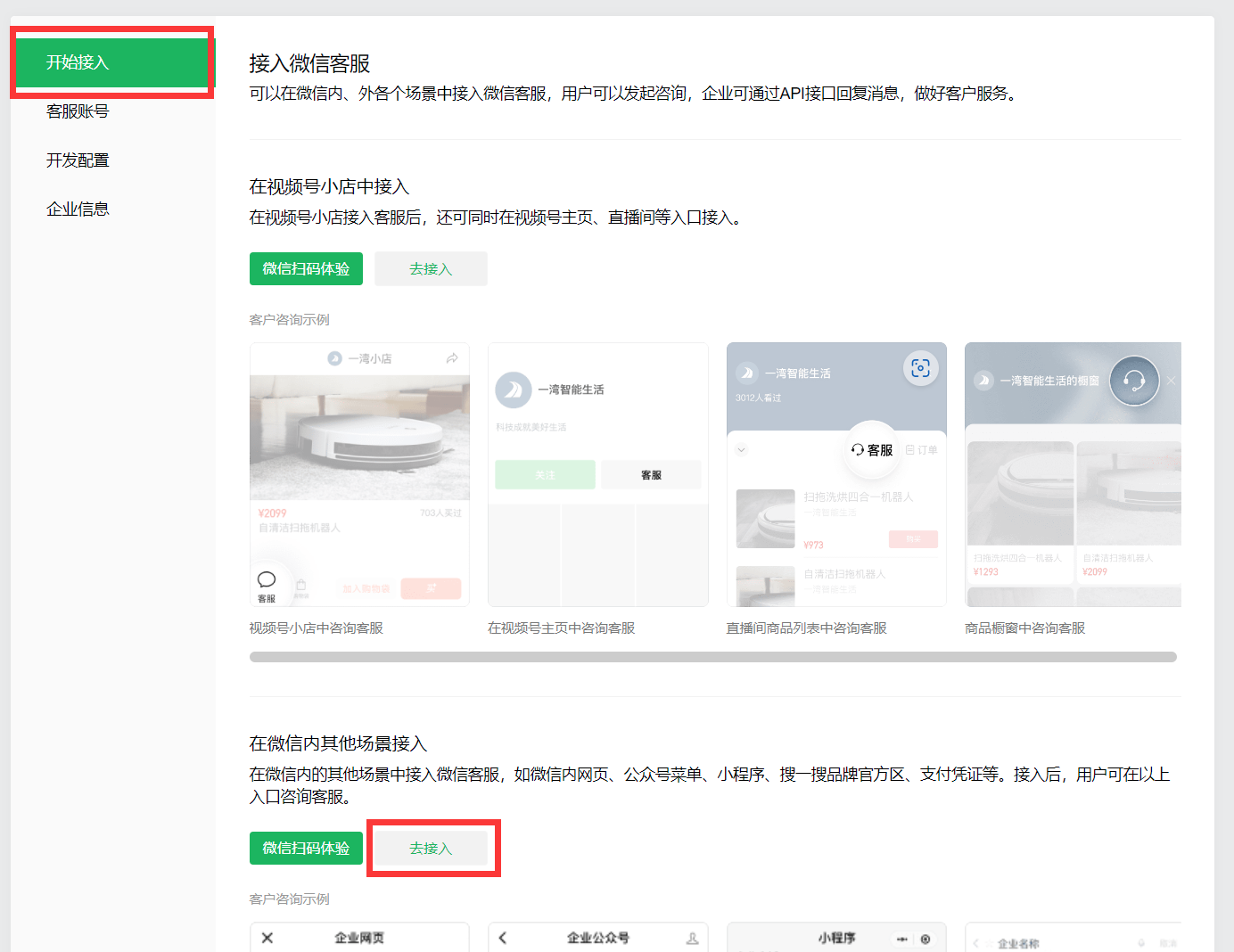Click the 商品橱窗中咨询客服 caption
The height and width of the screenshot is (952, 1234).
pos(1025,628)
